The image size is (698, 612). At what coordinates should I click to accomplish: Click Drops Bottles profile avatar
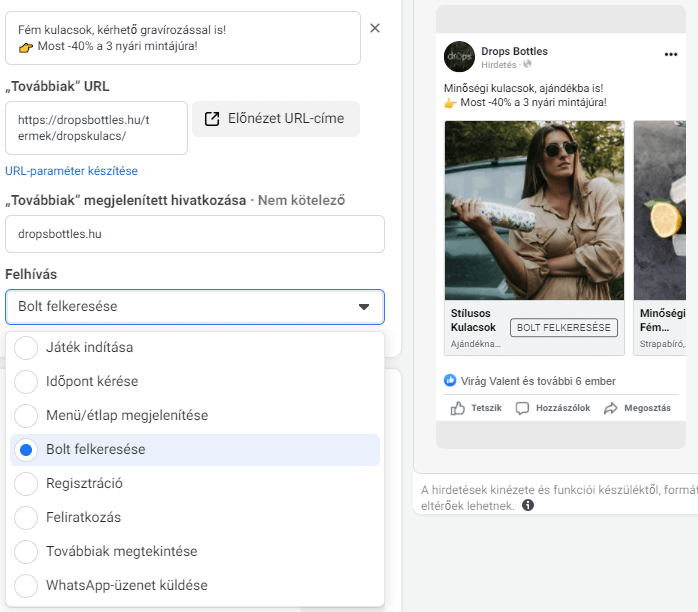coord(459,57)
